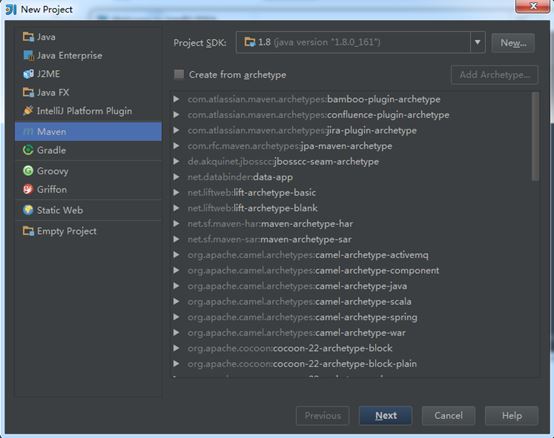Screen dimensions: 554x438
Task: Expand the bamboo-plugin-archetype tree node
Action: (x=176, y=99)
